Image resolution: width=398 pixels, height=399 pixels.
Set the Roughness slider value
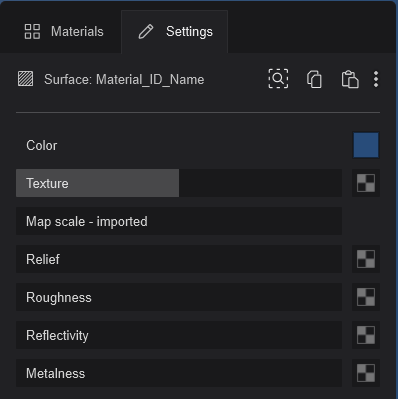coord(179,297)
